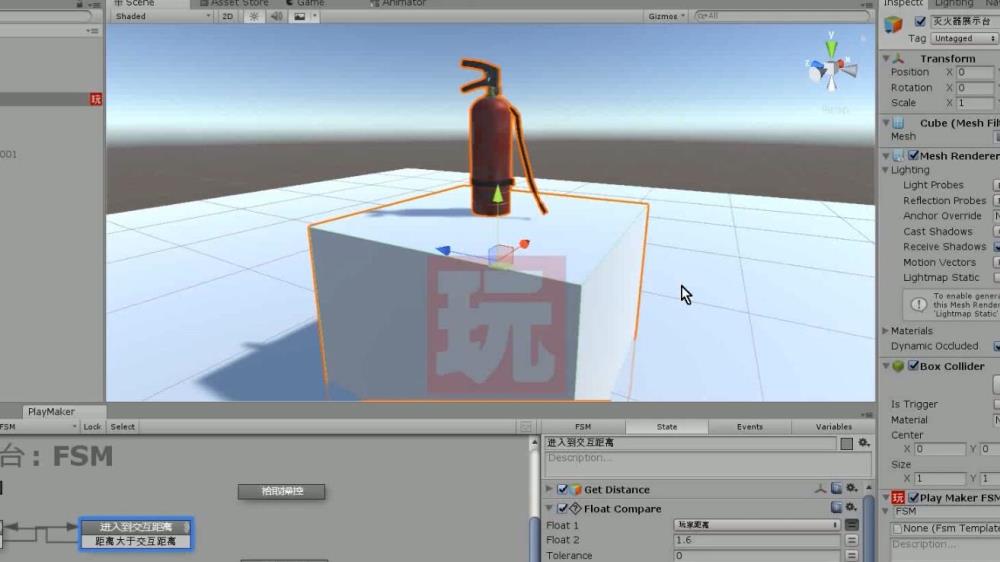Uncheck Float Compare action enabled box
Viewport: 1000px width, 562px height.
pos(562,508)
